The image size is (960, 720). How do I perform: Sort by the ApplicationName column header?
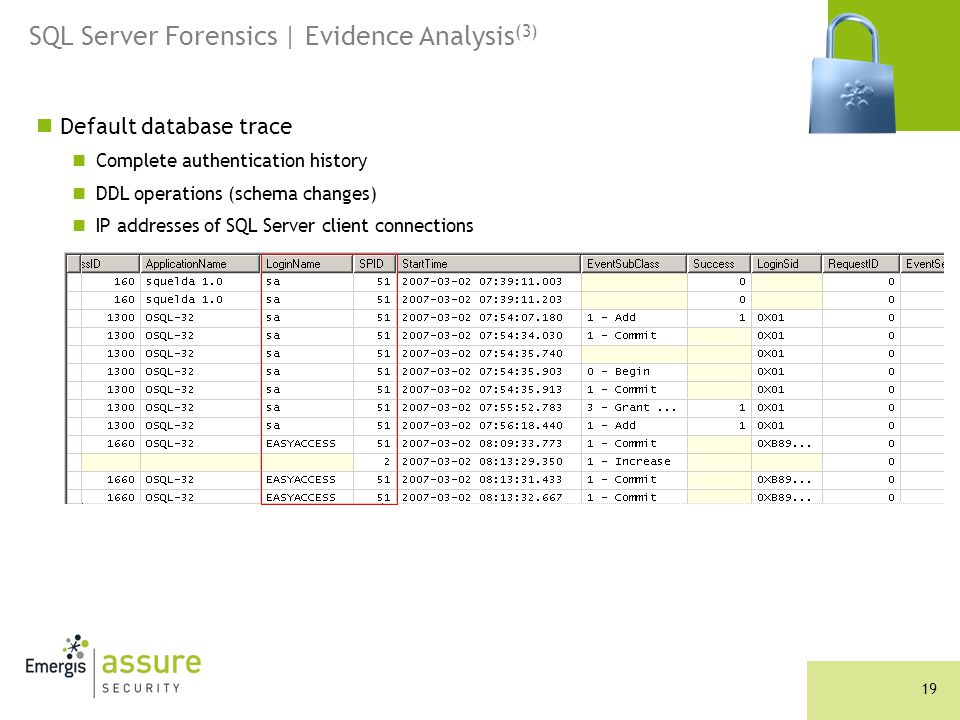(200, 264)
